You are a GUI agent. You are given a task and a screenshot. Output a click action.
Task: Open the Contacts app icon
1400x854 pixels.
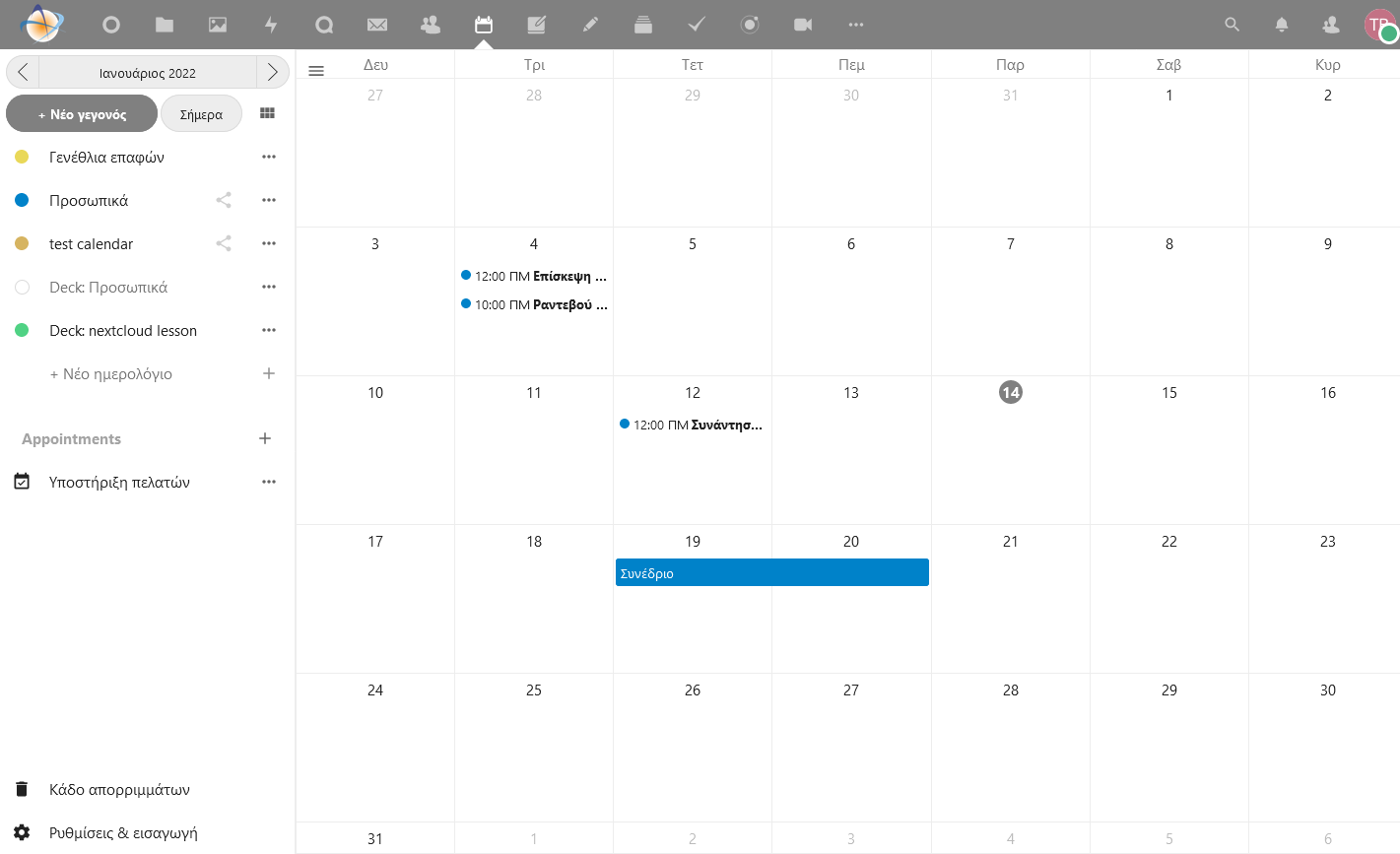431,25
